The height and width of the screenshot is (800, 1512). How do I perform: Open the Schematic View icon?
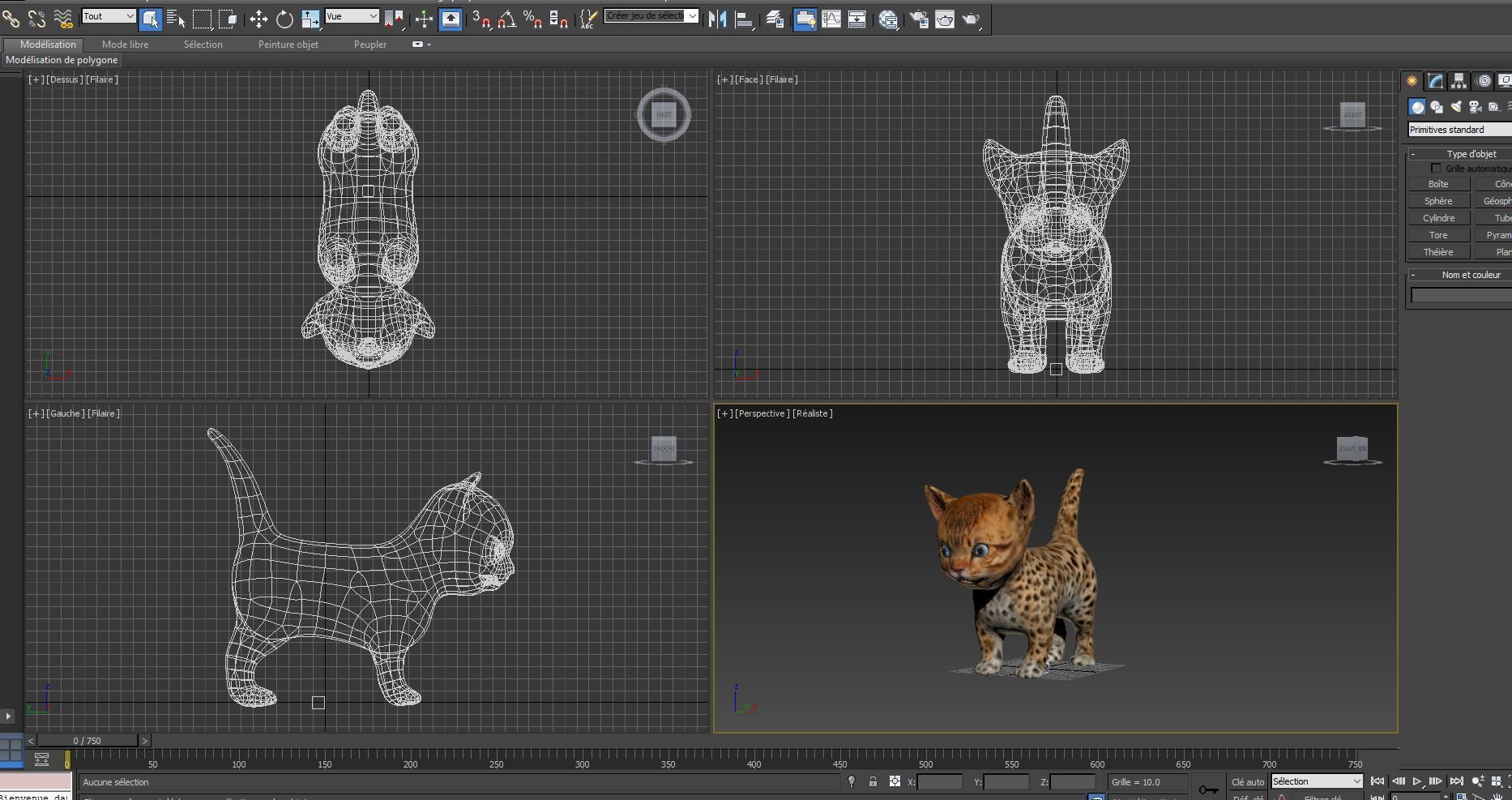click(856, 19)
